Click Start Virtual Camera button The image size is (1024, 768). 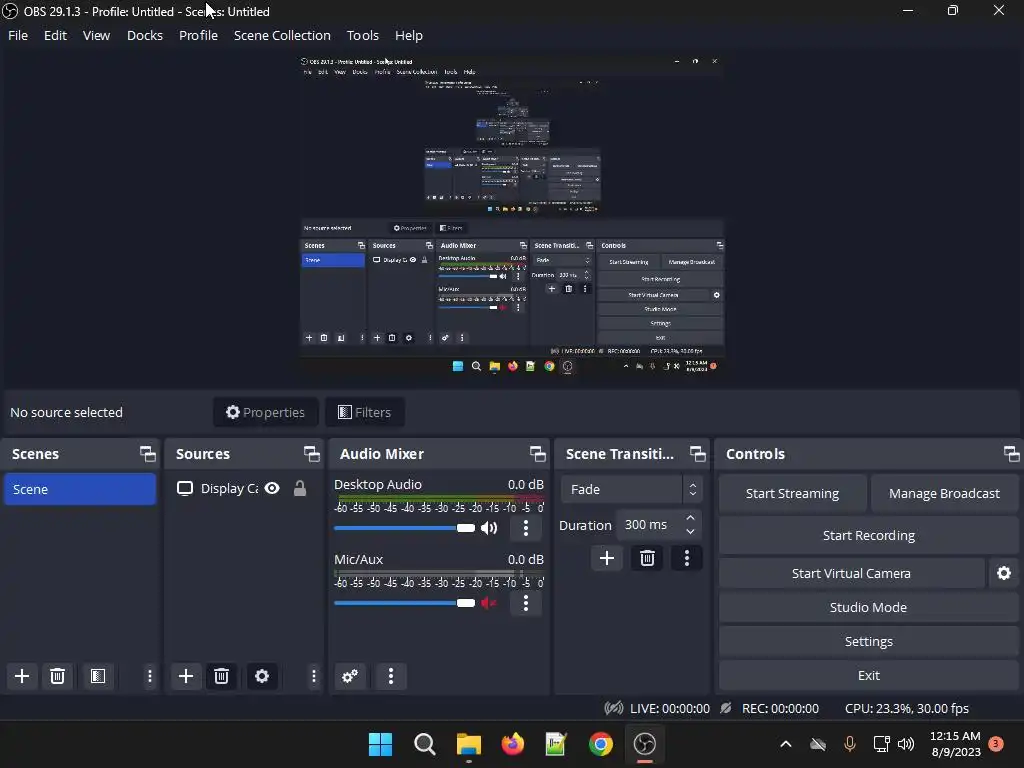point(851,573)
